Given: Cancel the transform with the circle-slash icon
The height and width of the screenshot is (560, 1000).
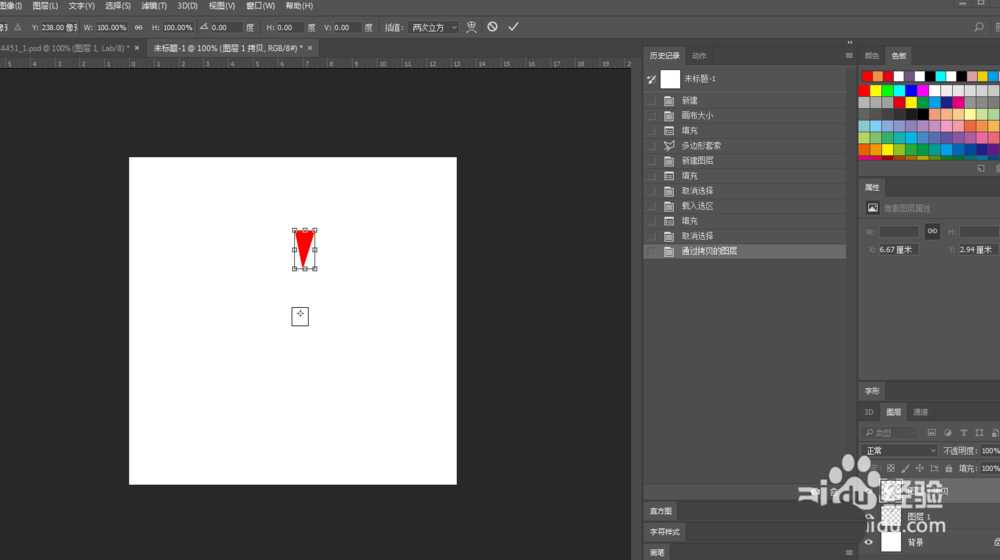Looking at the screenshot, I should (492, 27).
